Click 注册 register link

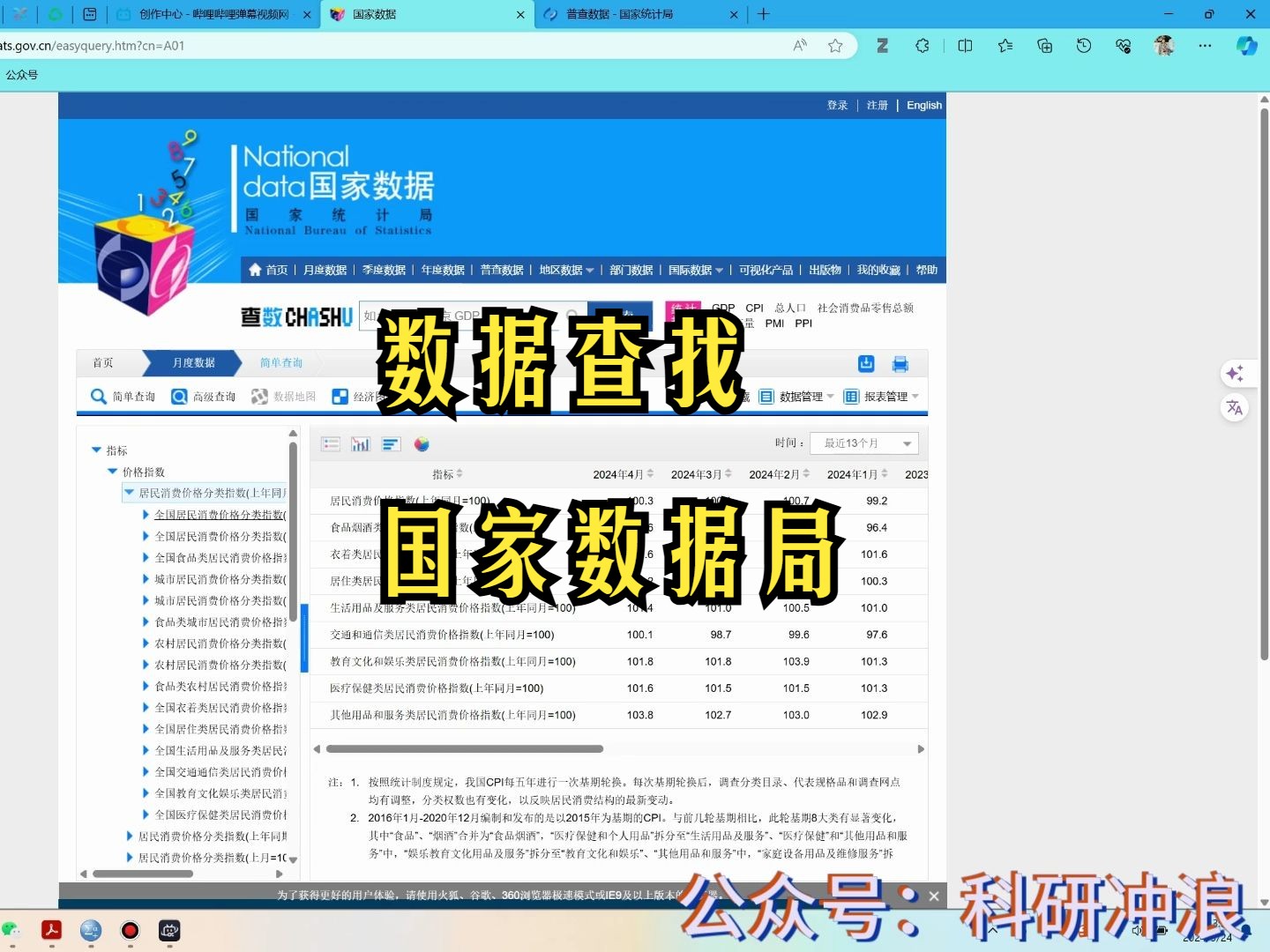coord(877,105)
